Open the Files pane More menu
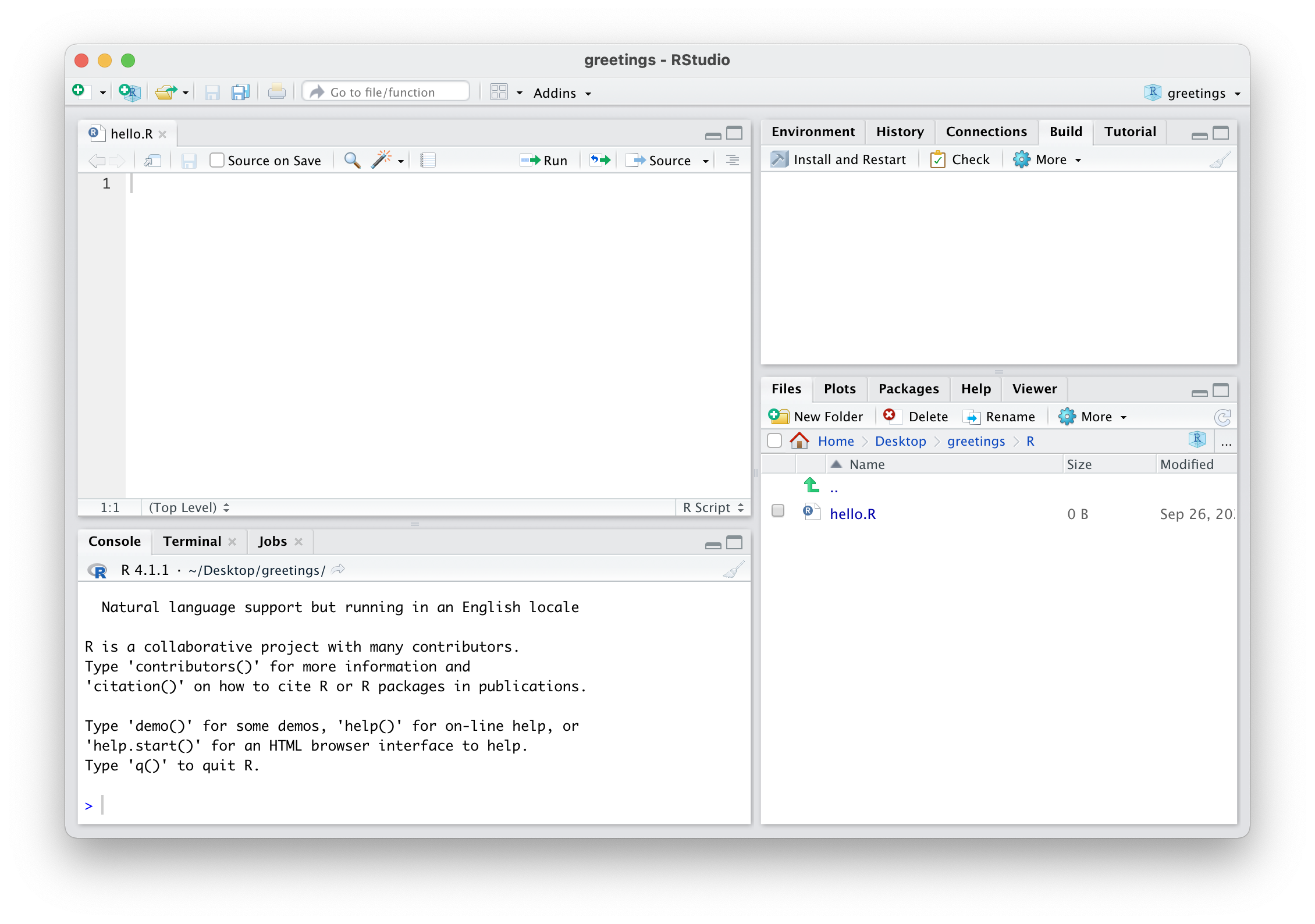The height and width of the screenshot is (924, 1315). coord(1092,417)
